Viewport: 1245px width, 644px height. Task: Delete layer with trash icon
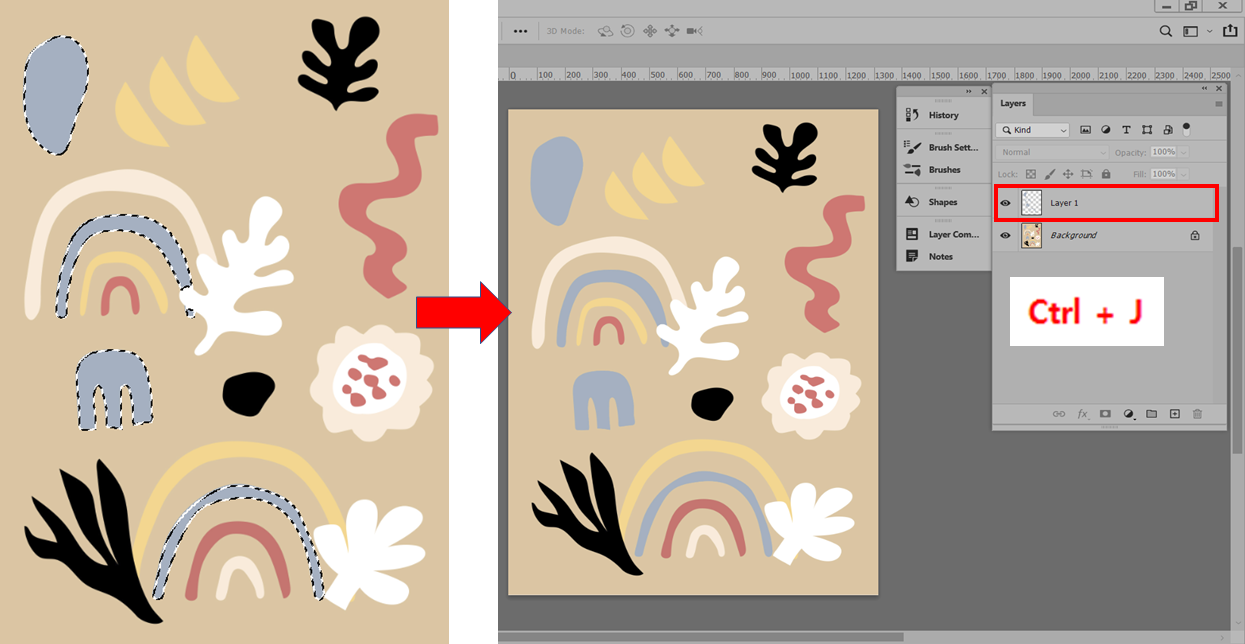point(1198,414)
